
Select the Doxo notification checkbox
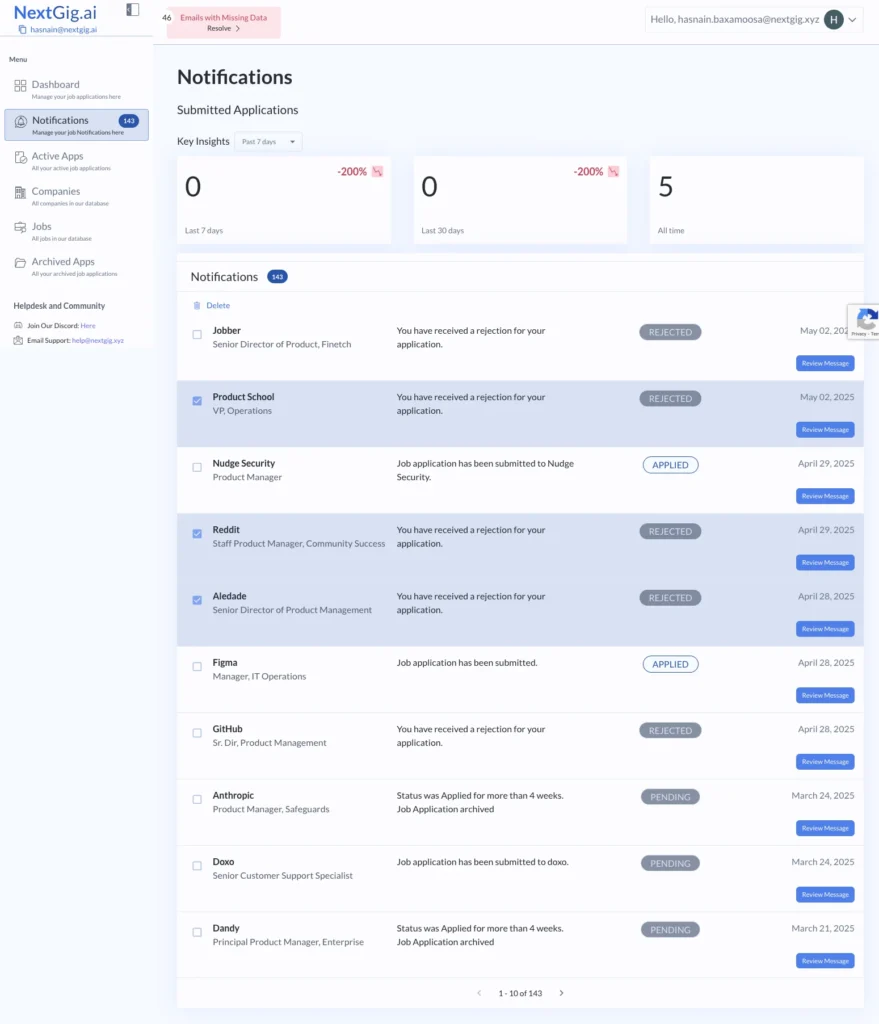197,866
